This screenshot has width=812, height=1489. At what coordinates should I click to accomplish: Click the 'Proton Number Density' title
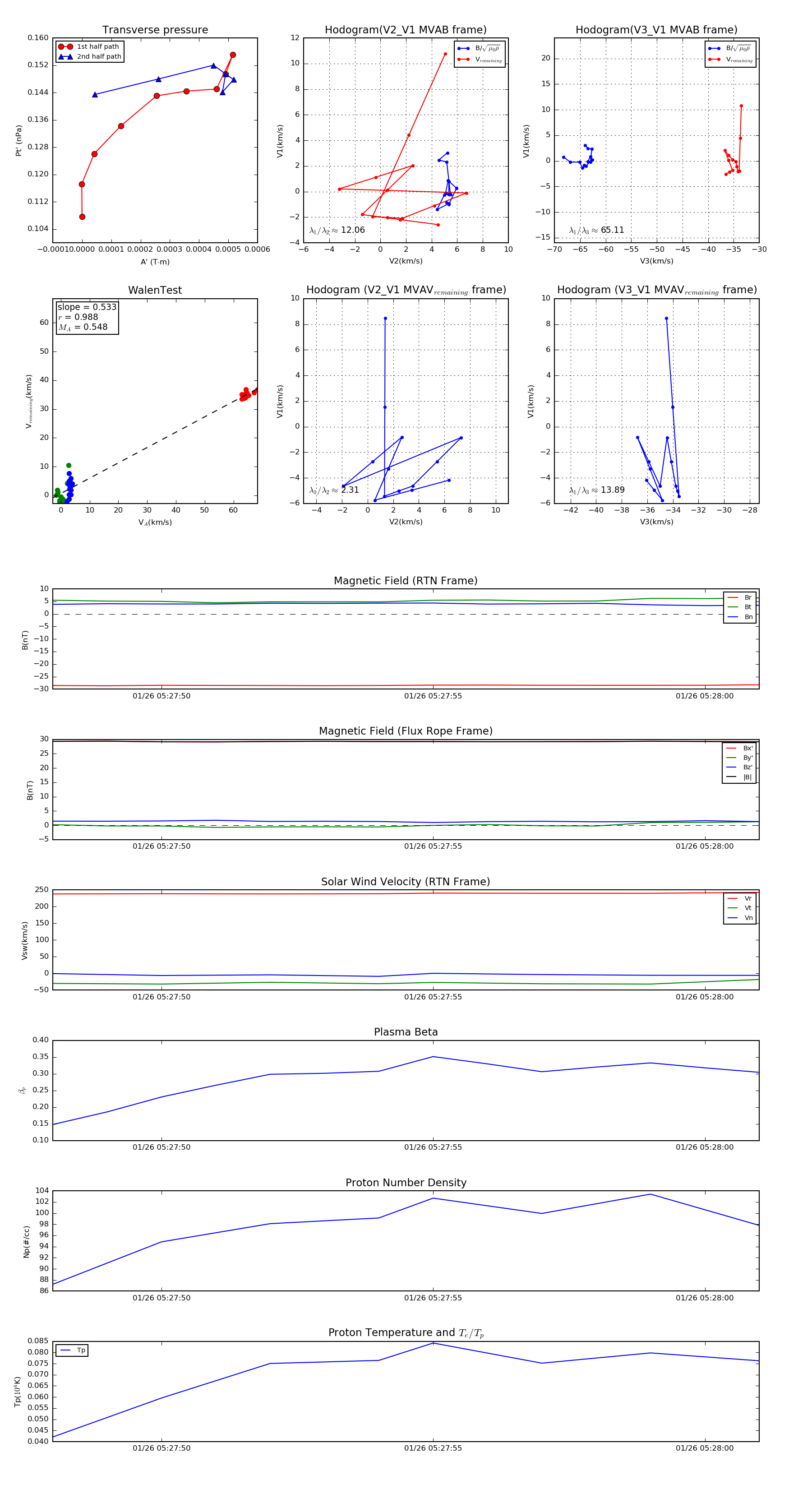point(405,1183)
